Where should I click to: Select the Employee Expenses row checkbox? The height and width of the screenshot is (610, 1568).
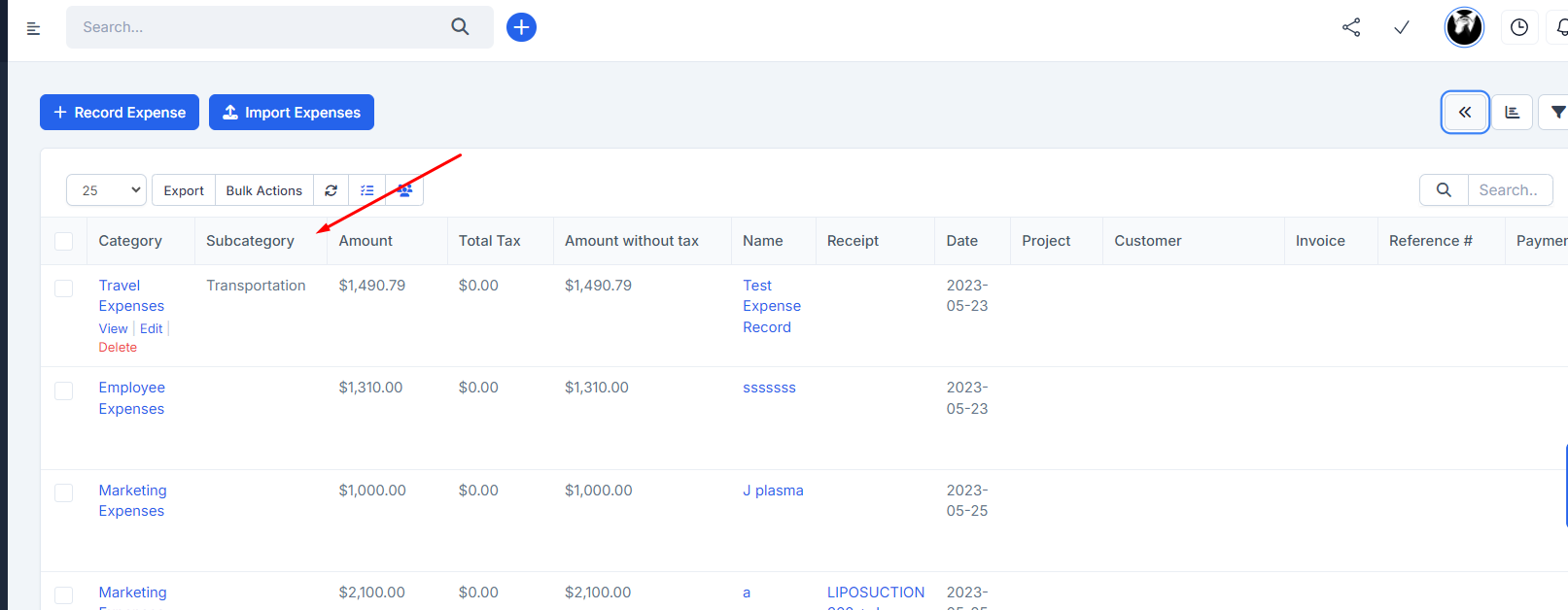64,390
